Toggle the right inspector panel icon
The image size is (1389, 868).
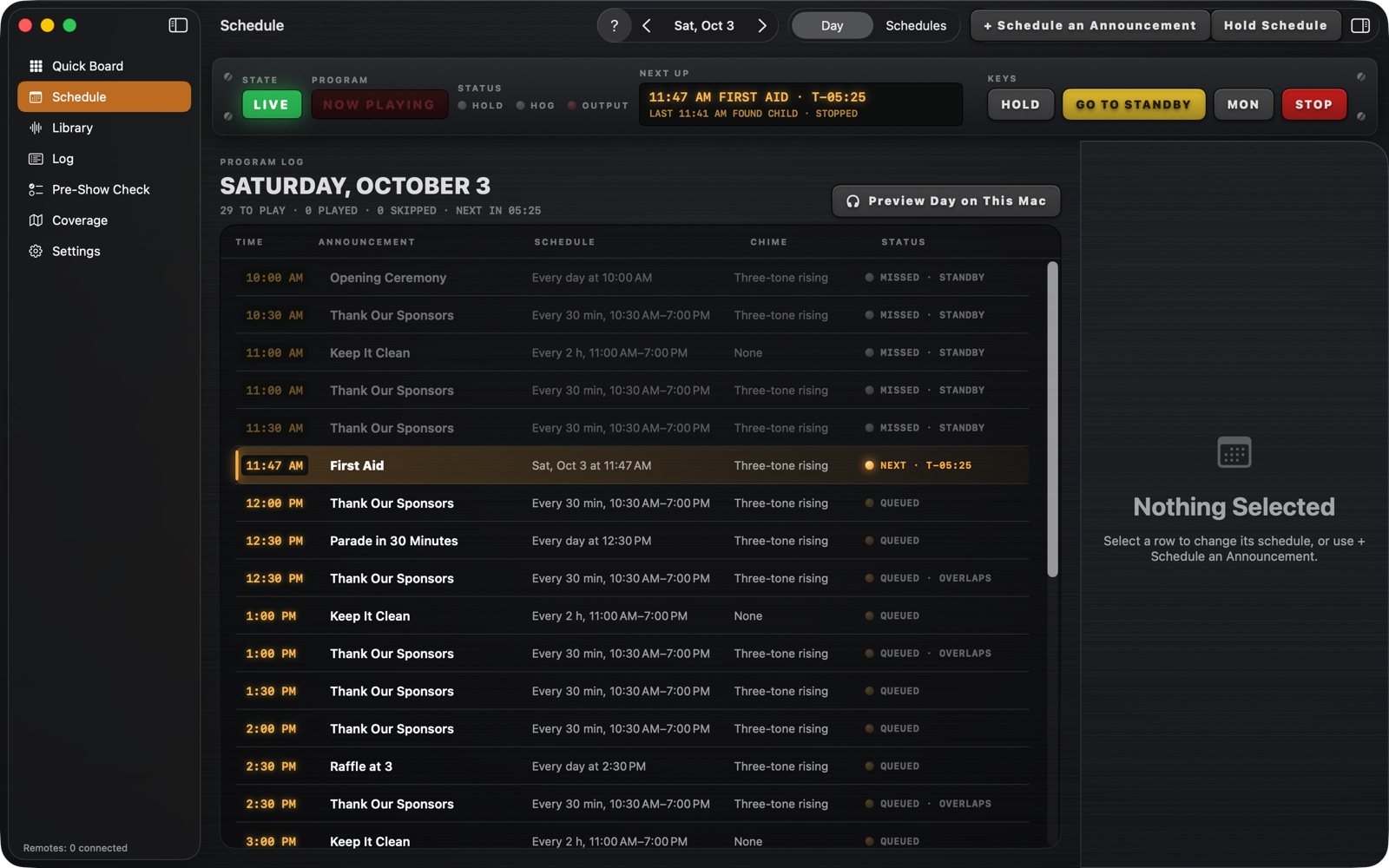point(1360,25)
